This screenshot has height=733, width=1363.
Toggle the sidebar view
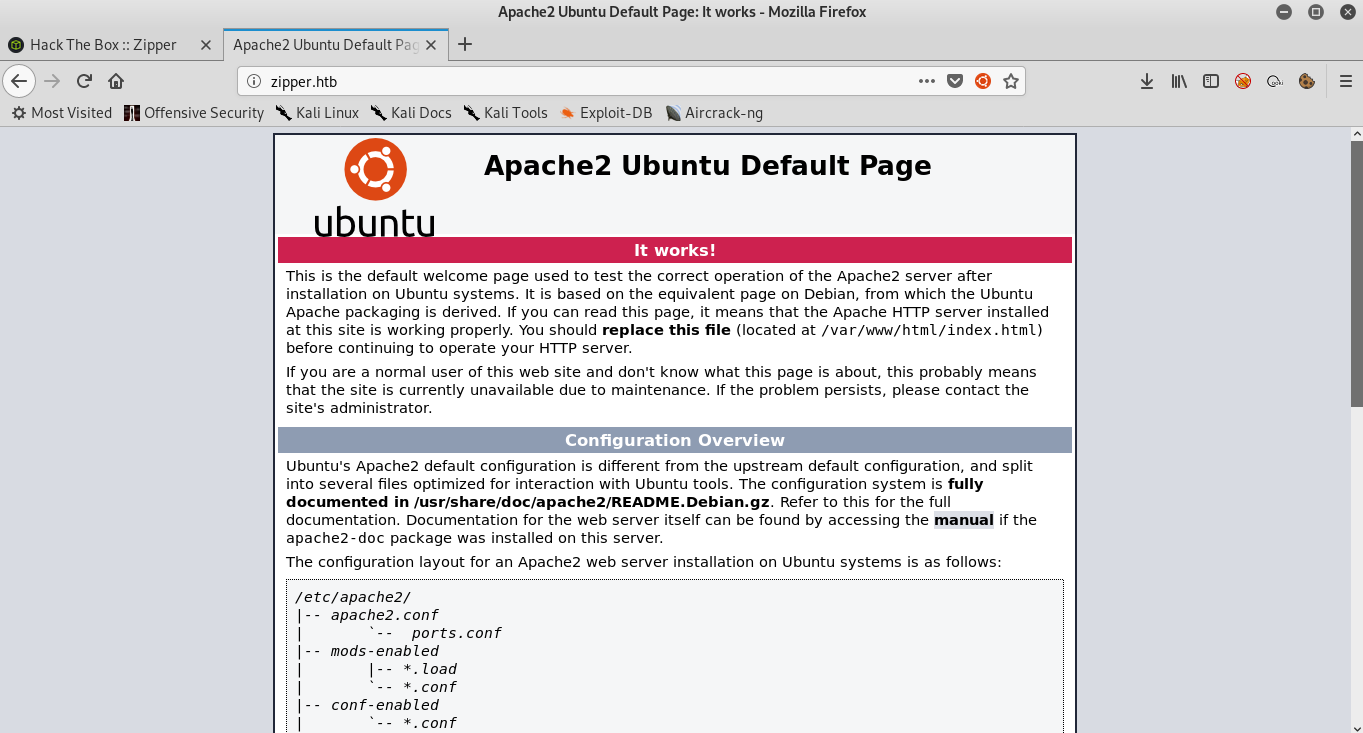point(1211,81)
